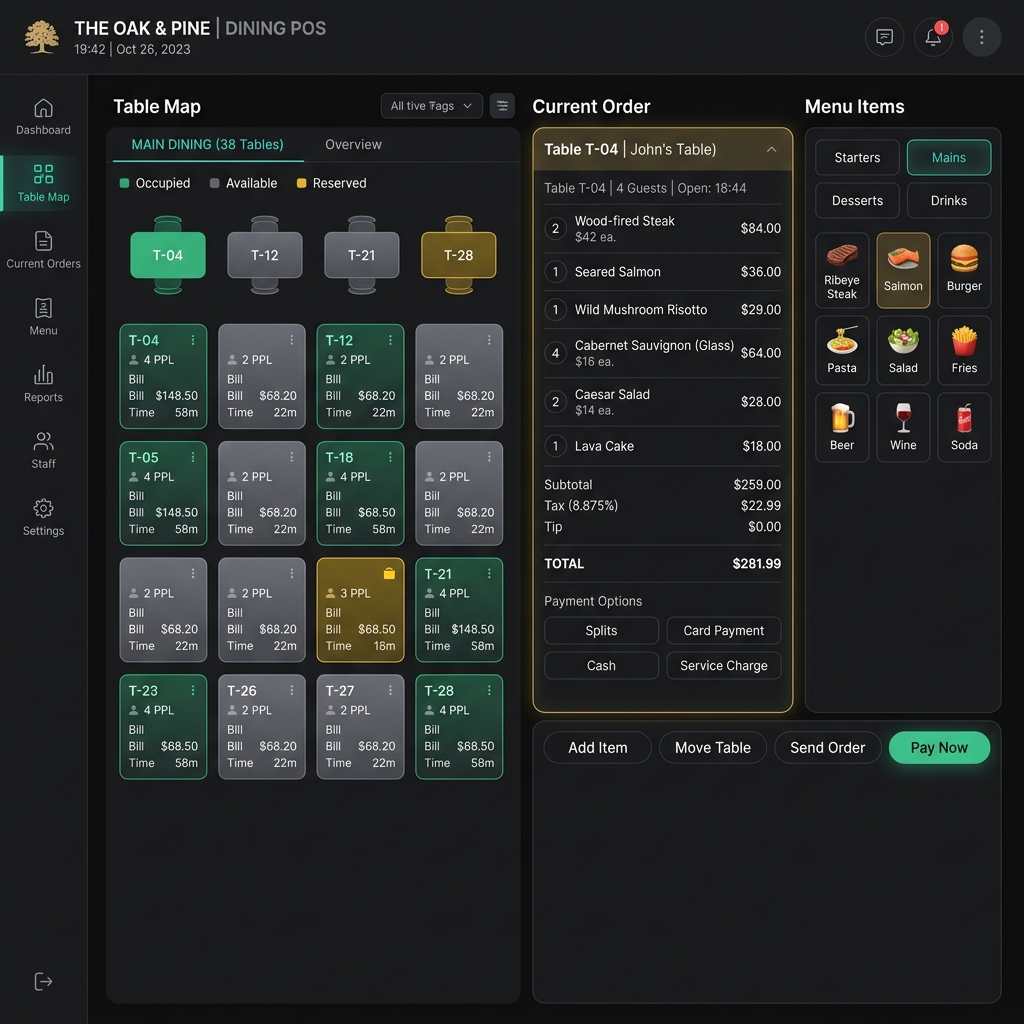Click the logout icon in sidebar
The image size is (1024, 1024).
click(x=43, y=981)
